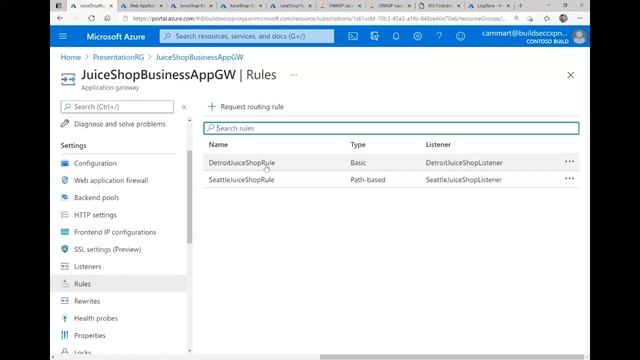Open the notifications bell
The width and height of the screenshot is (640, 360).
pos(396,36)
